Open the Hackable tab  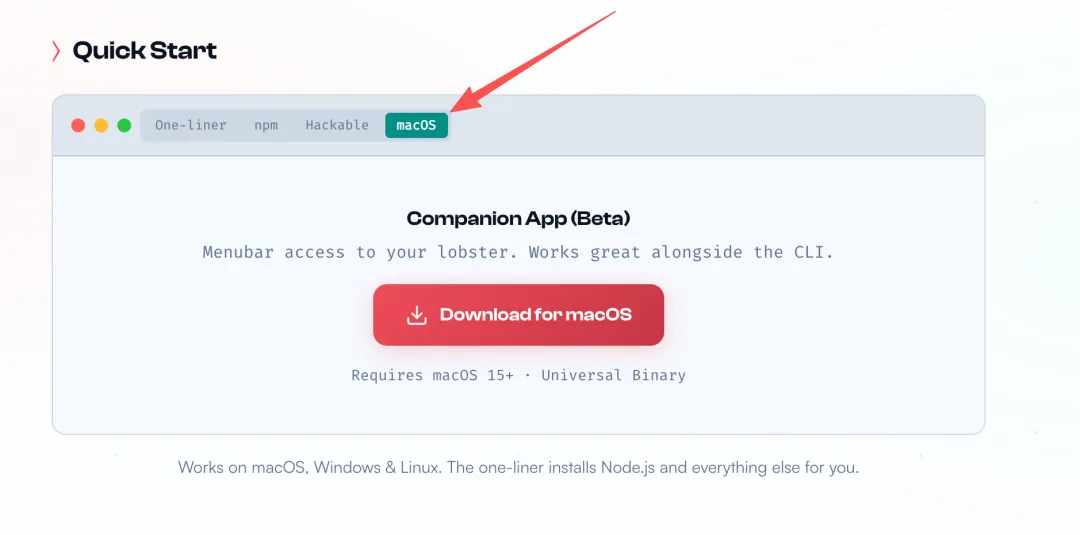(x=337, y=125)
